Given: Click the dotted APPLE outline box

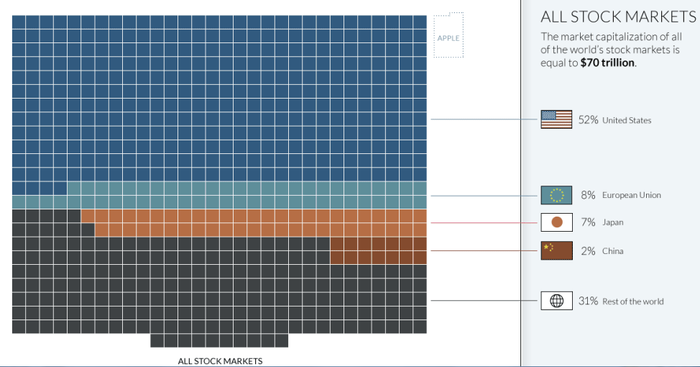Looking at the screenshot, I should point(449,35).
